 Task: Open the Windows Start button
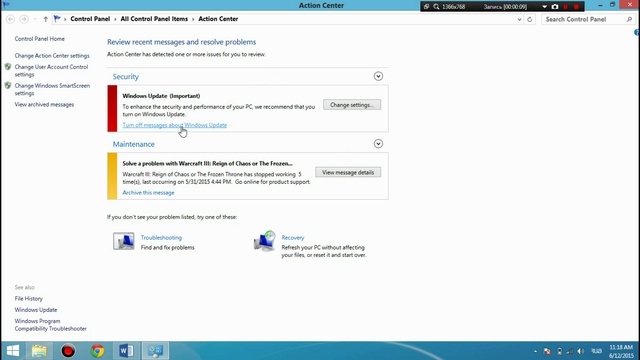click(x=13, y=351)
